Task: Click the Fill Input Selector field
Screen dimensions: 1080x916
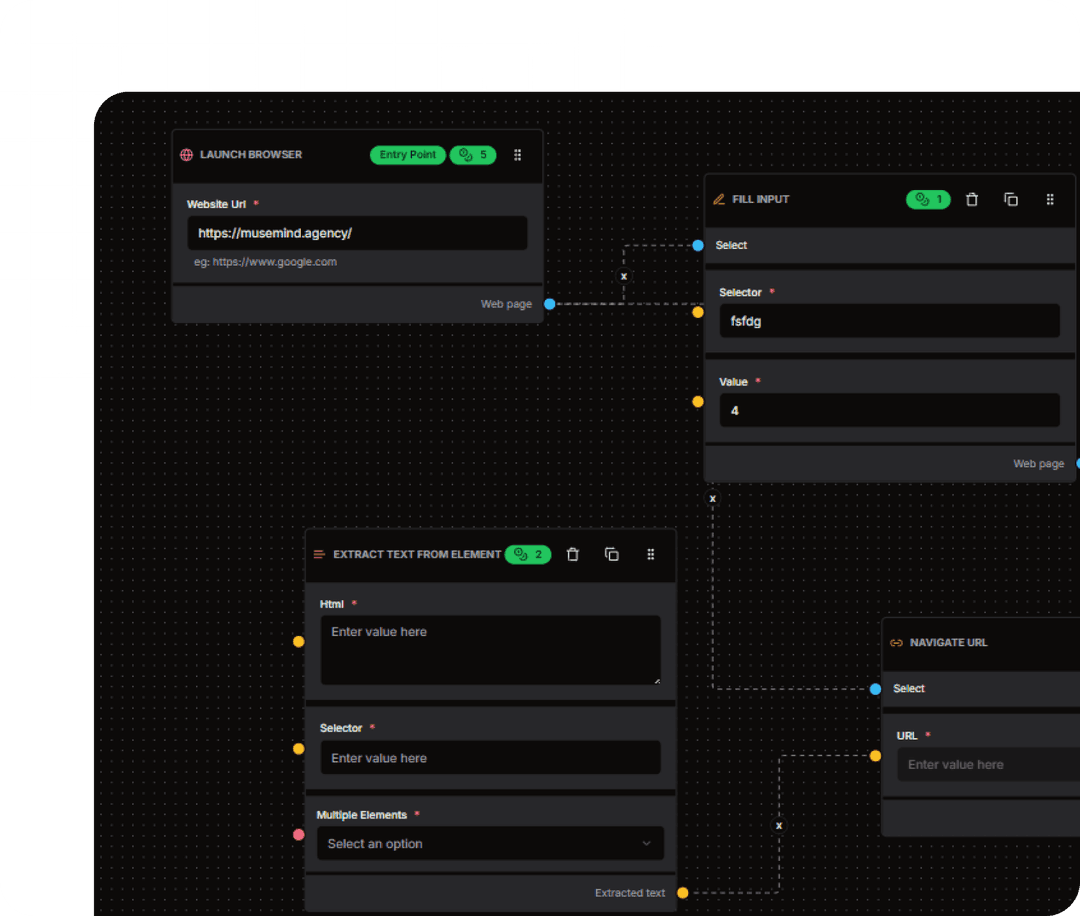Action: coord(889,321)
